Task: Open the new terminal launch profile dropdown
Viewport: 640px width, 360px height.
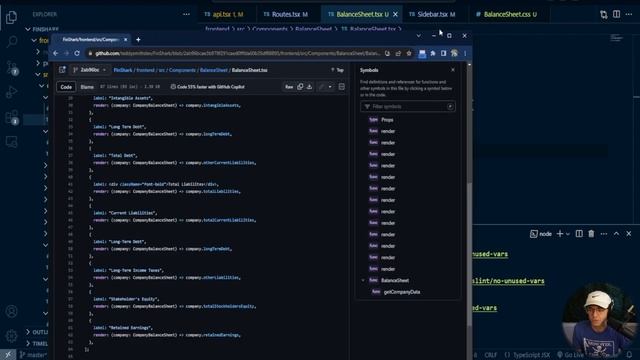Action: (x=568, y=234)
